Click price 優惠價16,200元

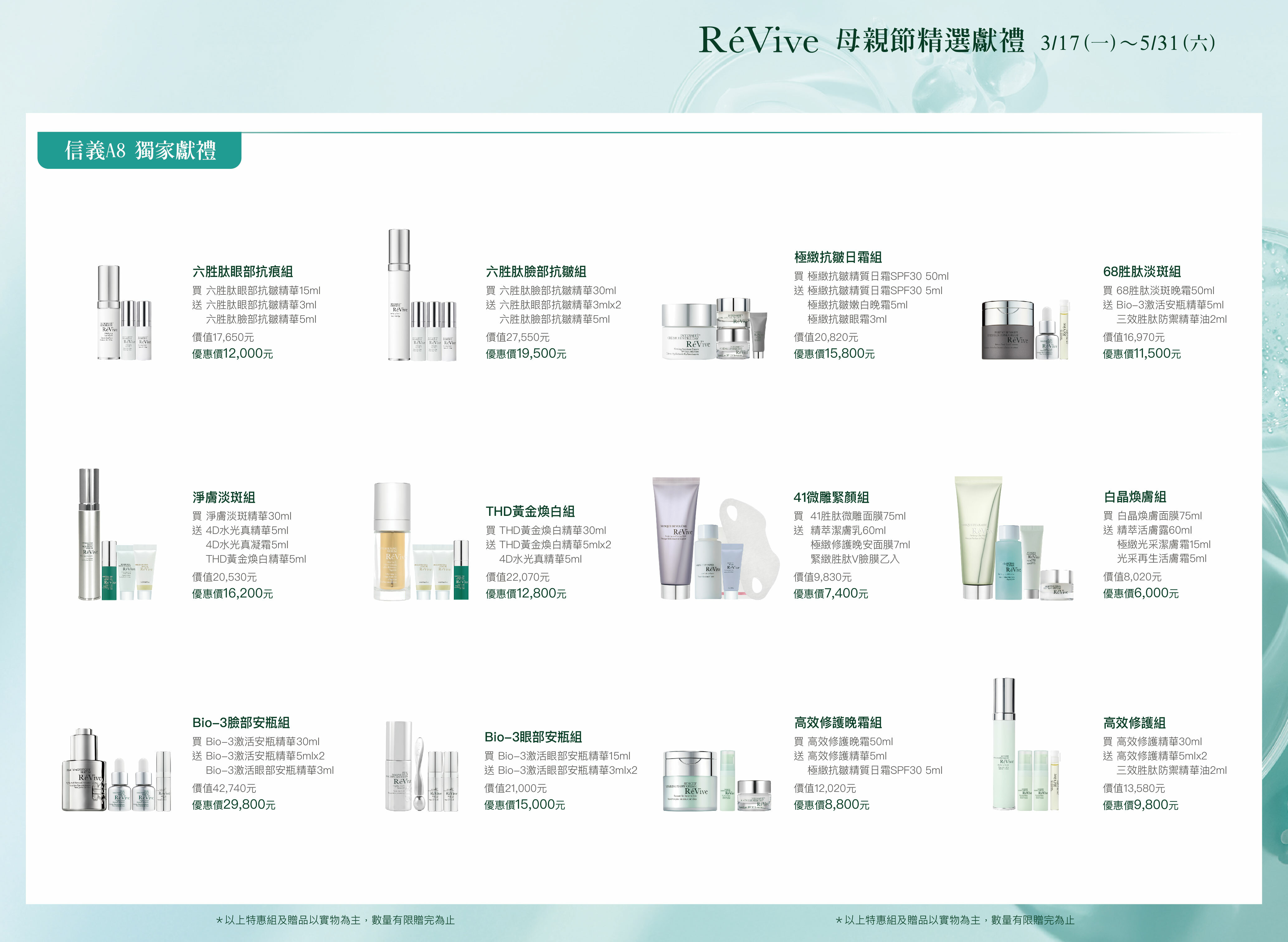tap(232, 594)
